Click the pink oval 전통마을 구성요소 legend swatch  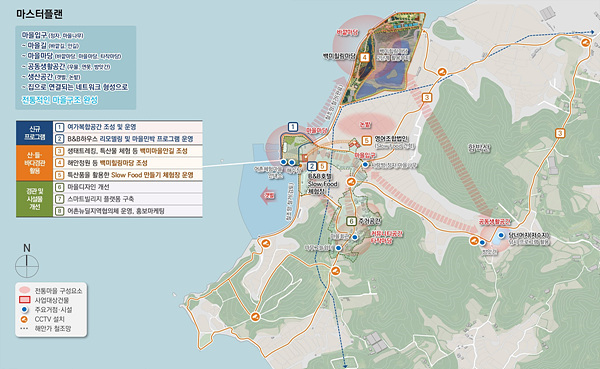click(24, 291)
